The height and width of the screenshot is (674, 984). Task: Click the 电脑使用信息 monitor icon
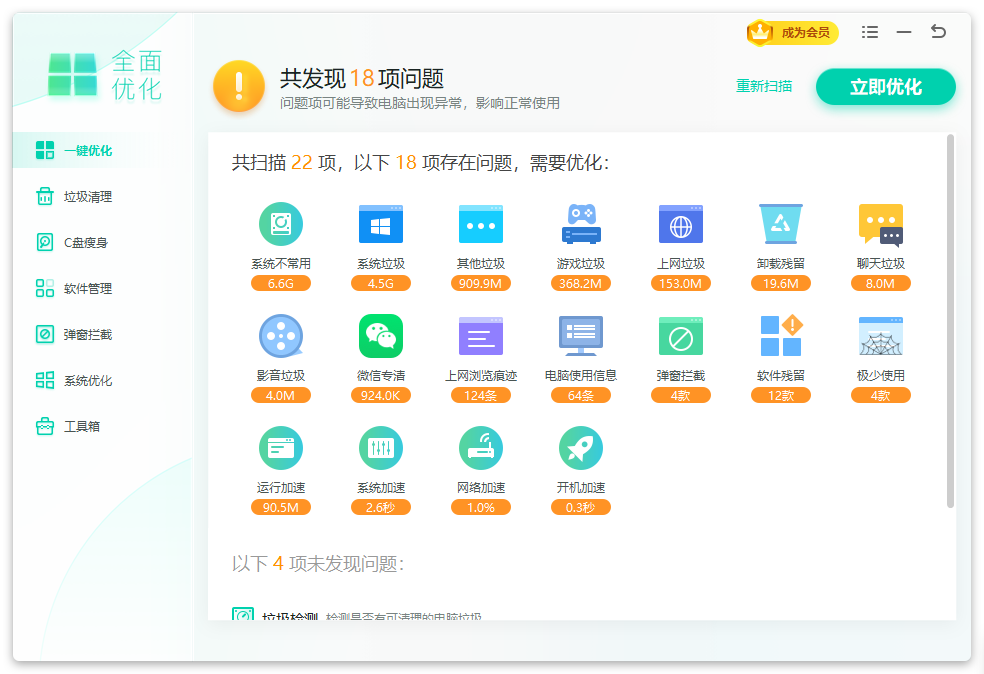(x=581, y=336)
